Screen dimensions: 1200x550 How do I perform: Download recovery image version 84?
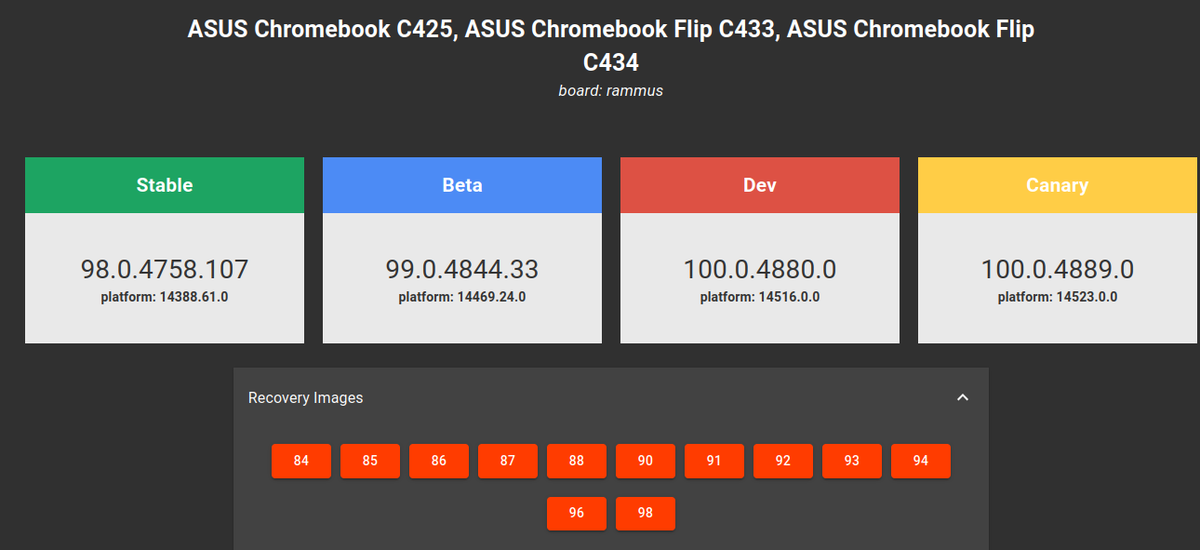[x=301, y=461]
